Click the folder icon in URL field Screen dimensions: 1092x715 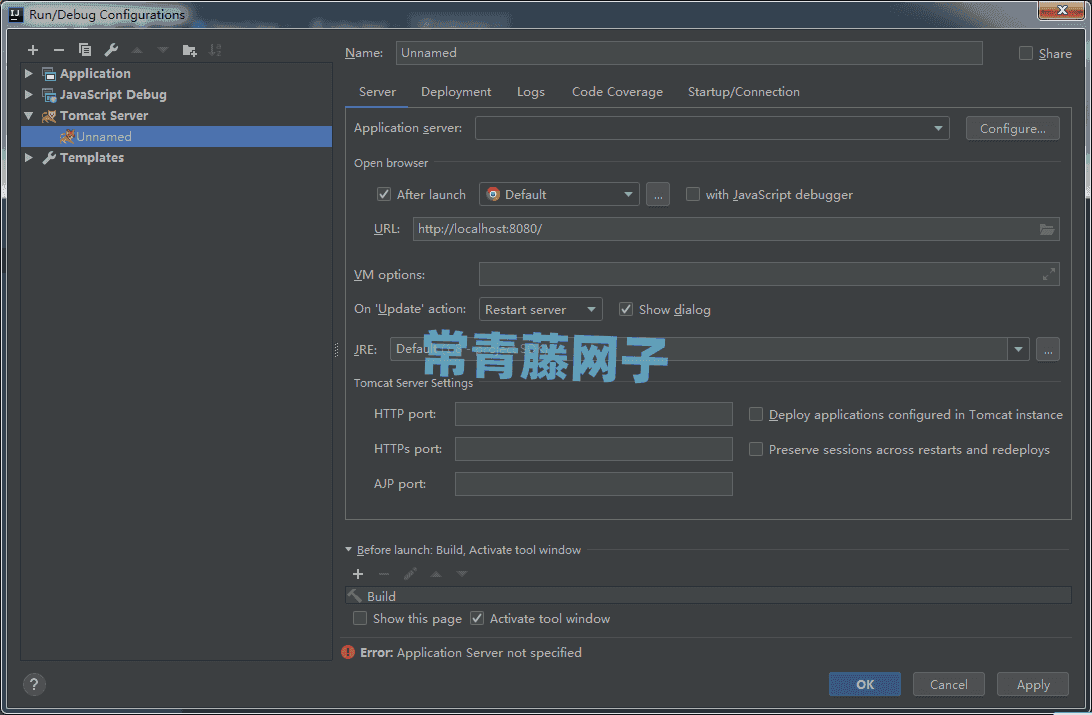point(1047,229)
